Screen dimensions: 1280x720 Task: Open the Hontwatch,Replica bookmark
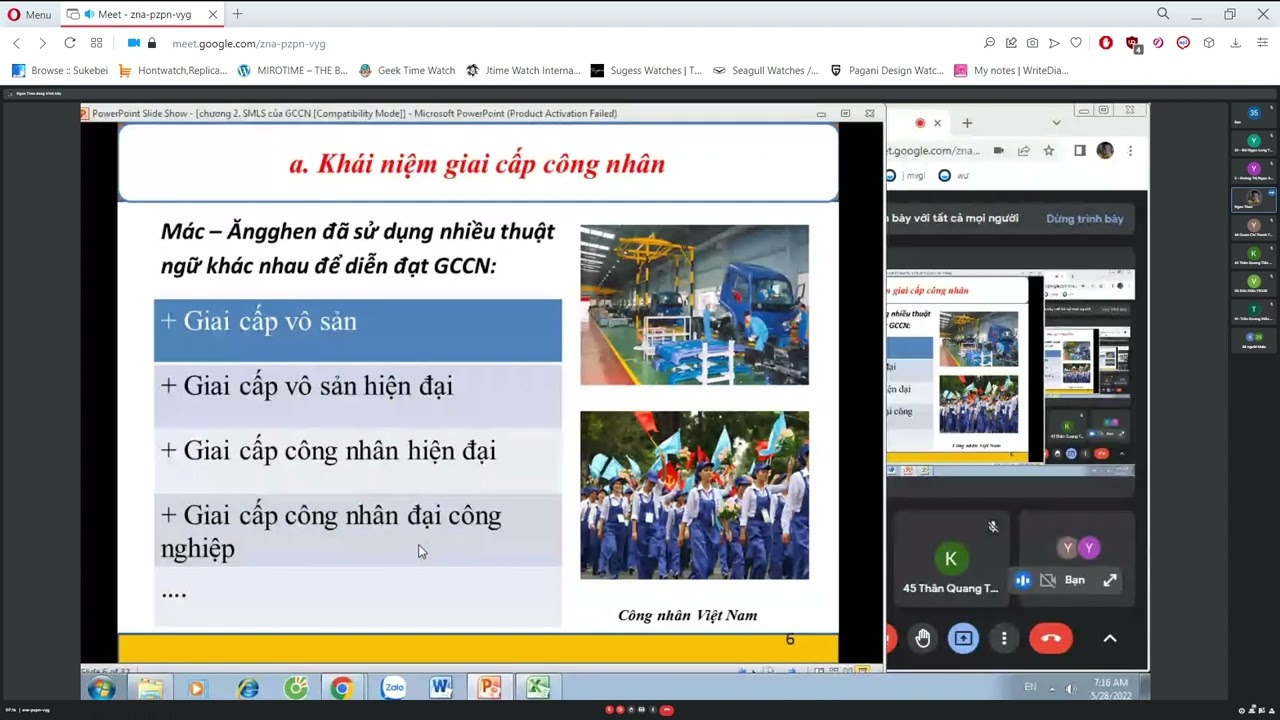[x=173, y=70]
